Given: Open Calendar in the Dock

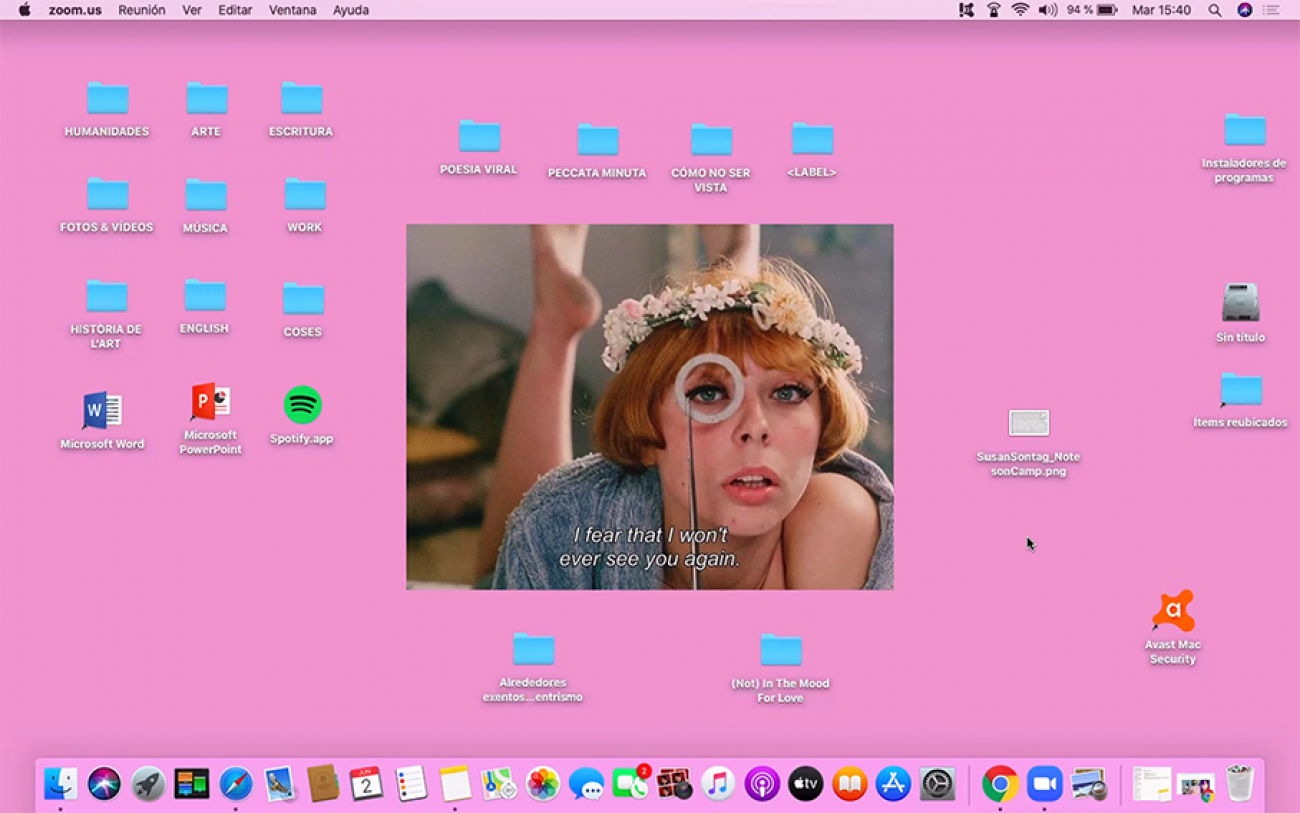Looking at the screenshot, I should pyautogui.click(x=366, y=784).
